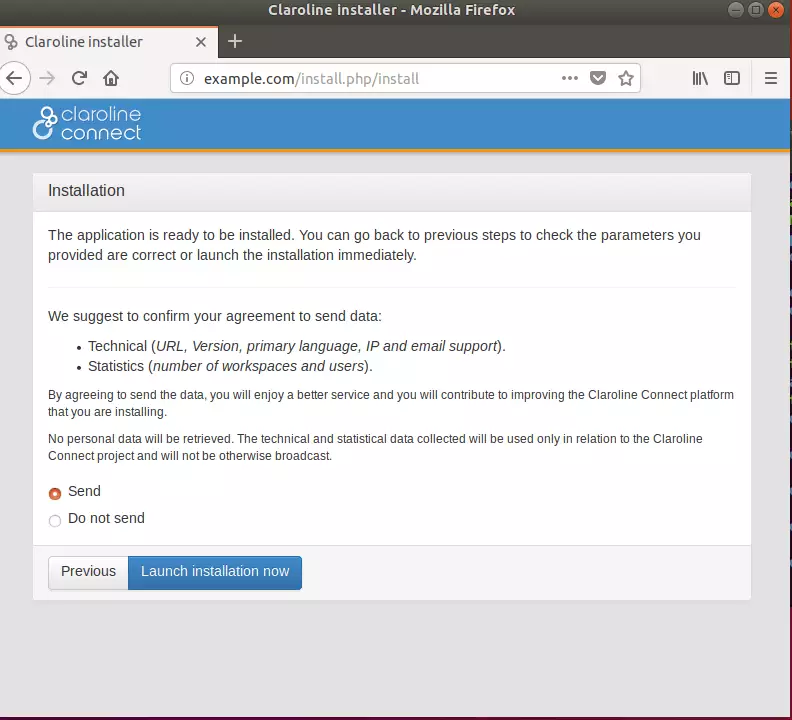Screen dimensions: 792x720
Task: Click Launch installation now button
Action: 215,572
